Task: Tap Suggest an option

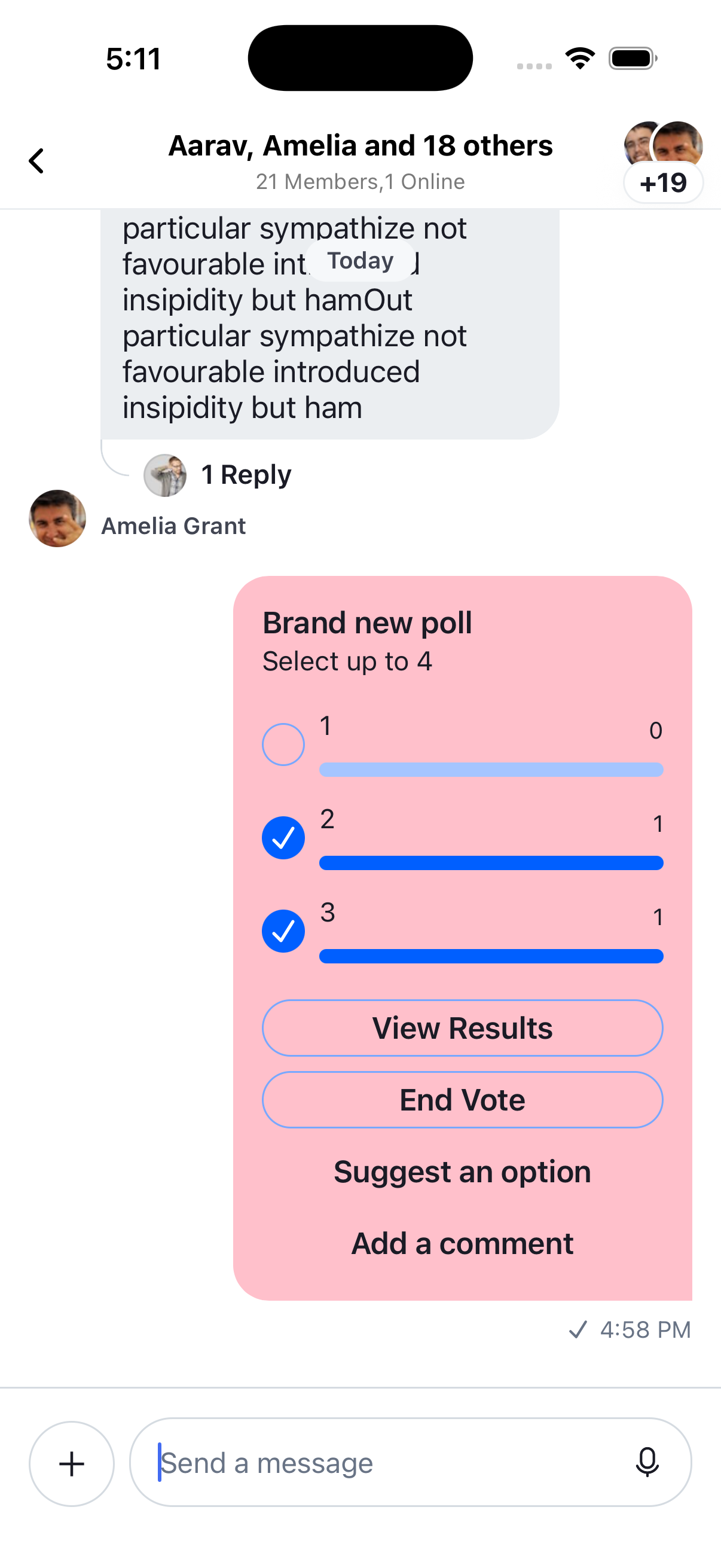Action: pos(462,1172)
